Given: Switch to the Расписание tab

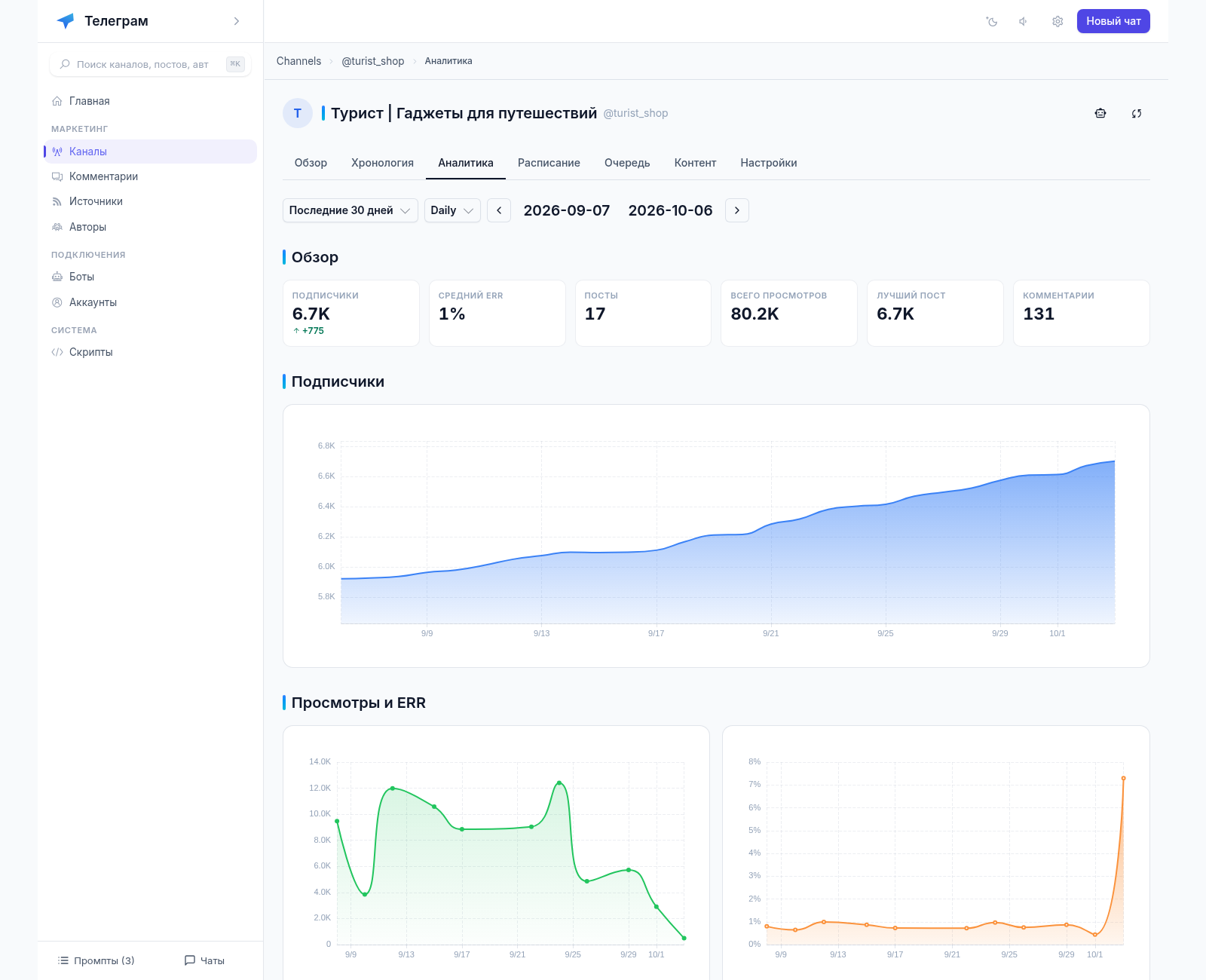Looking at the screenshot, I should [549, 163].
